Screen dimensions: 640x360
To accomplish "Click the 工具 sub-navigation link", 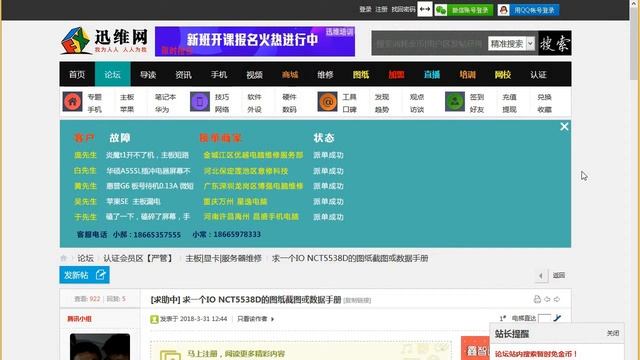I will [349, 97].
